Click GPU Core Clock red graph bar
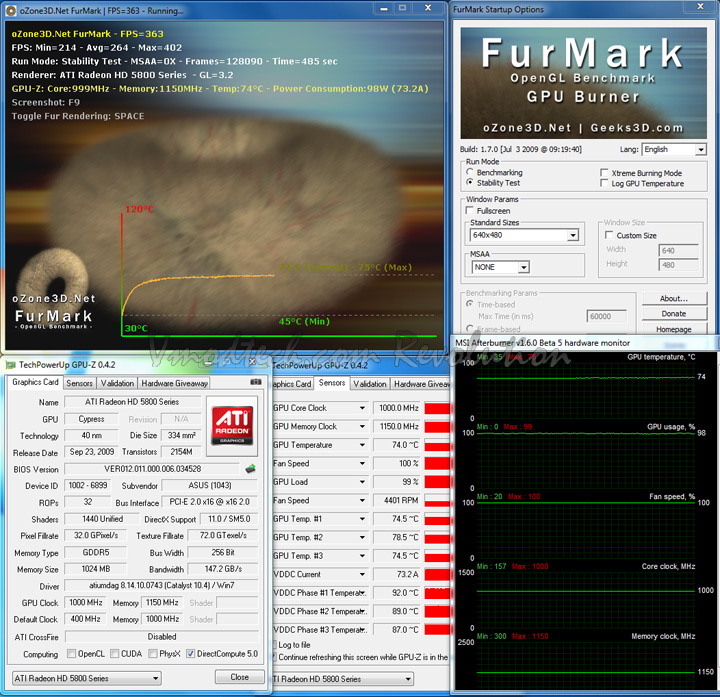720x697 pixels. coord(437,408)
